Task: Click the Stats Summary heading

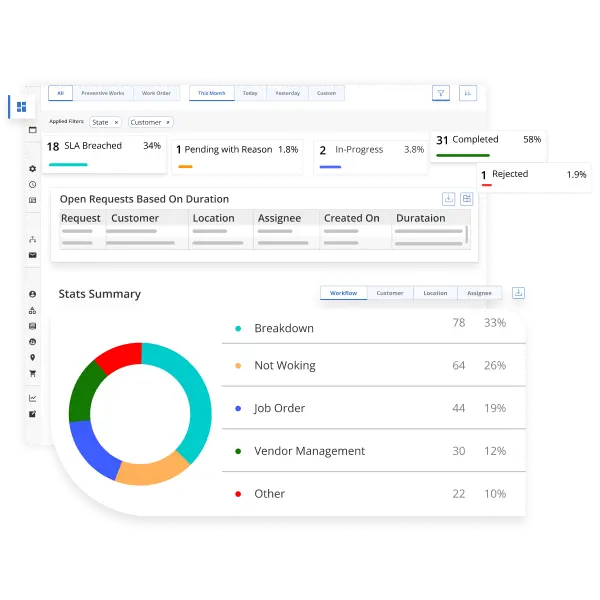Action: pyautogui.click(x=99, y=294)
